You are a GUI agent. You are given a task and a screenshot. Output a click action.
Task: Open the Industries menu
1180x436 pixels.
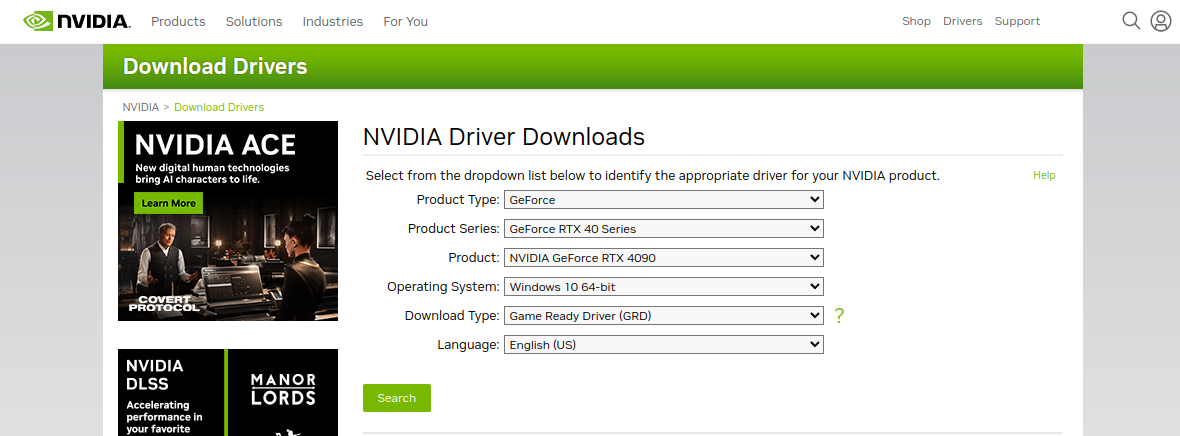coord(333,22)
